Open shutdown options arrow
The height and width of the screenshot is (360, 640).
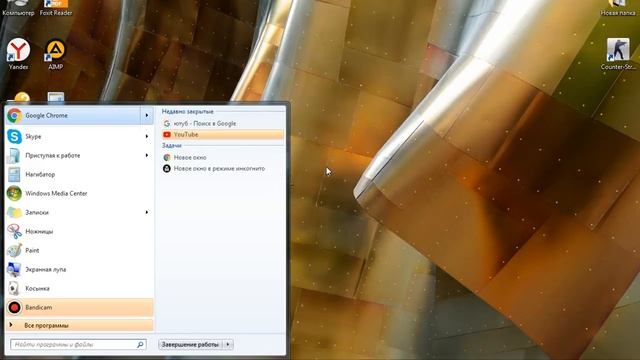tap(228, 344)
